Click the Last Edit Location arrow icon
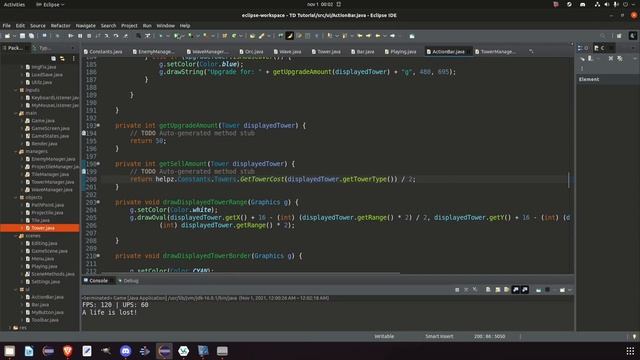The image size is (640, 360). [360, 36]
